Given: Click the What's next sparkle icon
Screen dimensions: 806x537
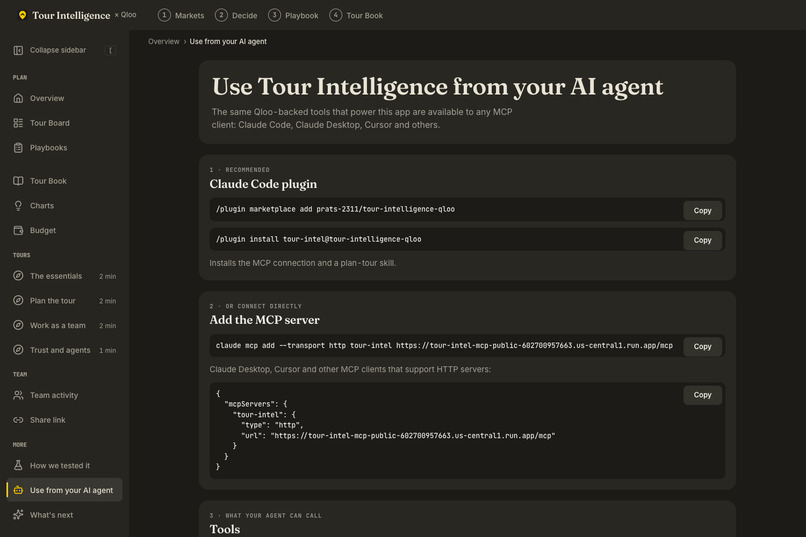Looking at the screenshot, I should [18, 515].
